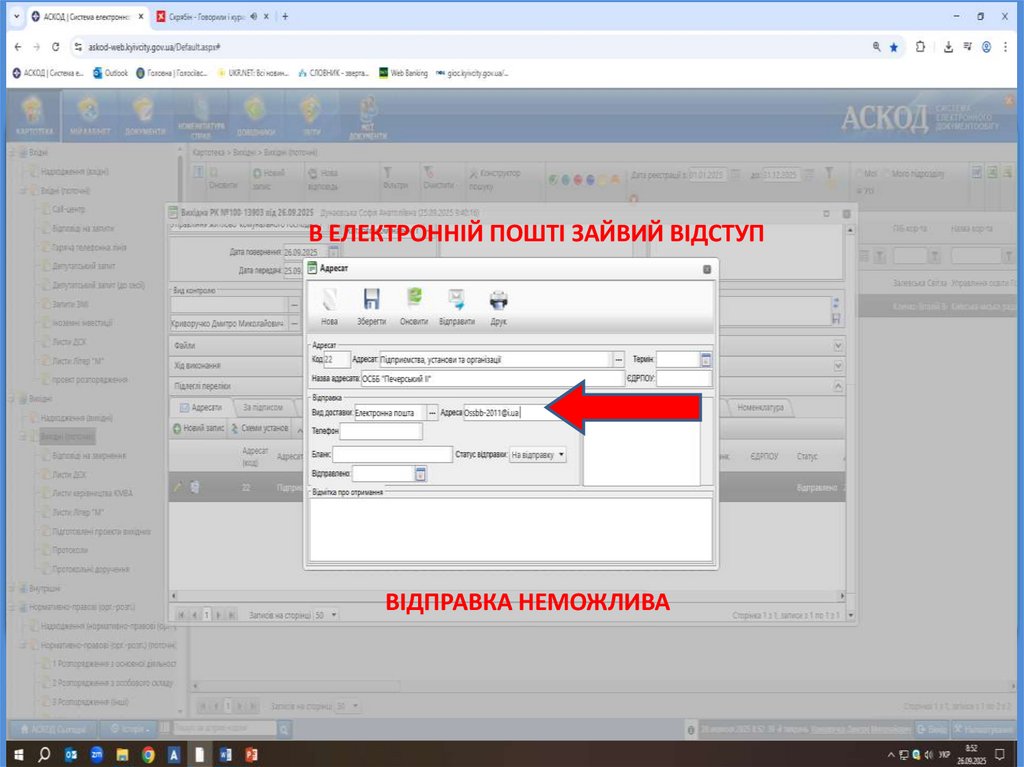Open Мій кабінет in top ribbon

tap(90, 116)
